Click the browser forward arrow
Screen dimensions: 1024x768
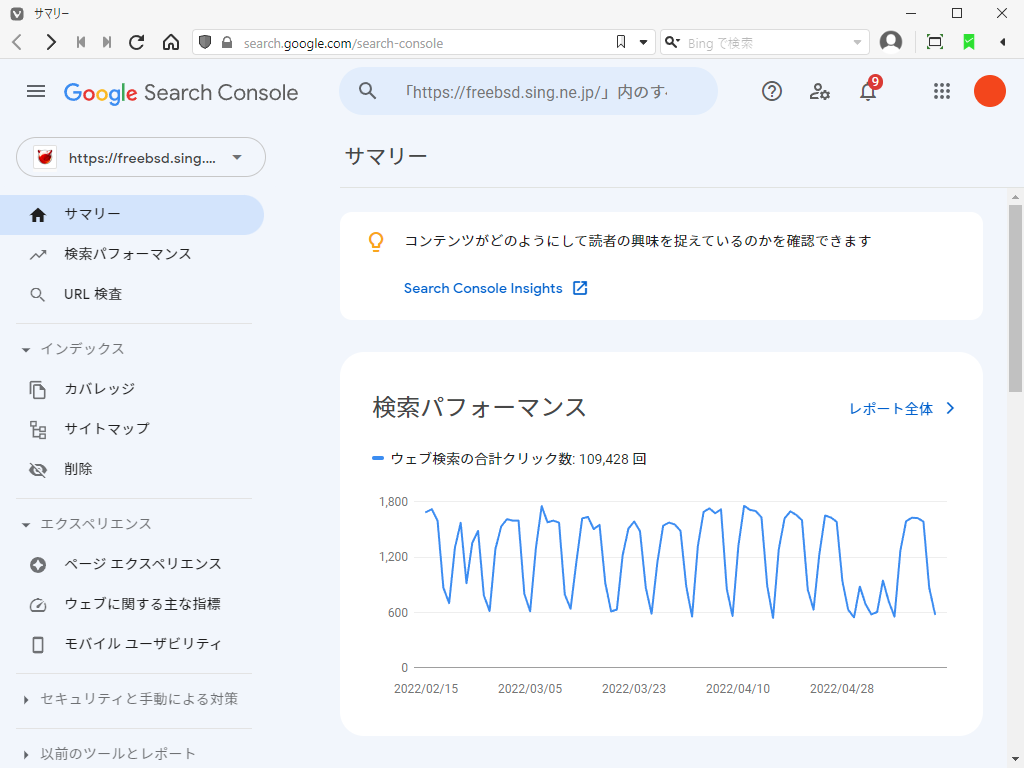coord(50,42)
